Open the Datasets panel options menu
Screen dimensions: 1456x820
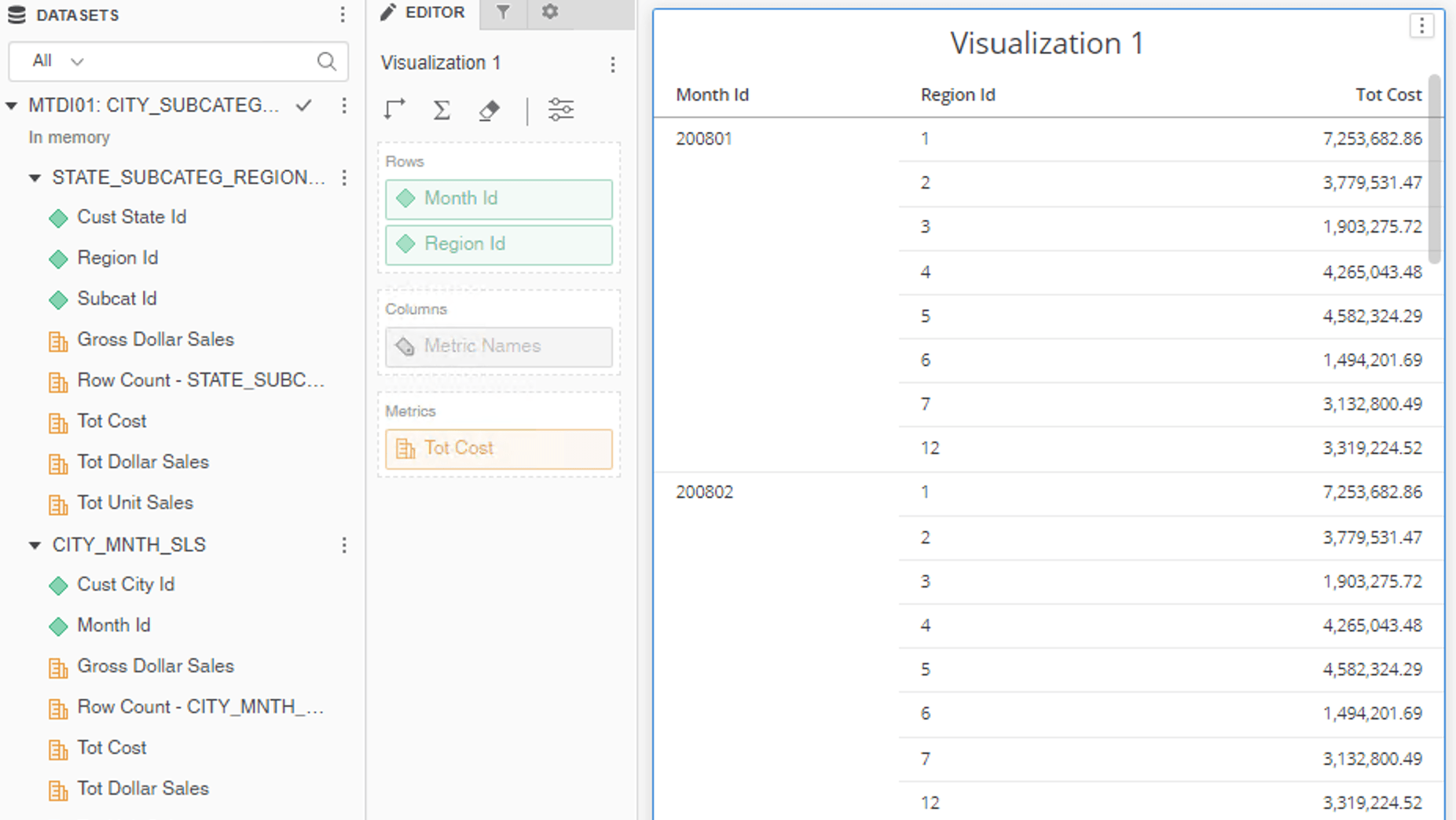(x=343, y=14)
